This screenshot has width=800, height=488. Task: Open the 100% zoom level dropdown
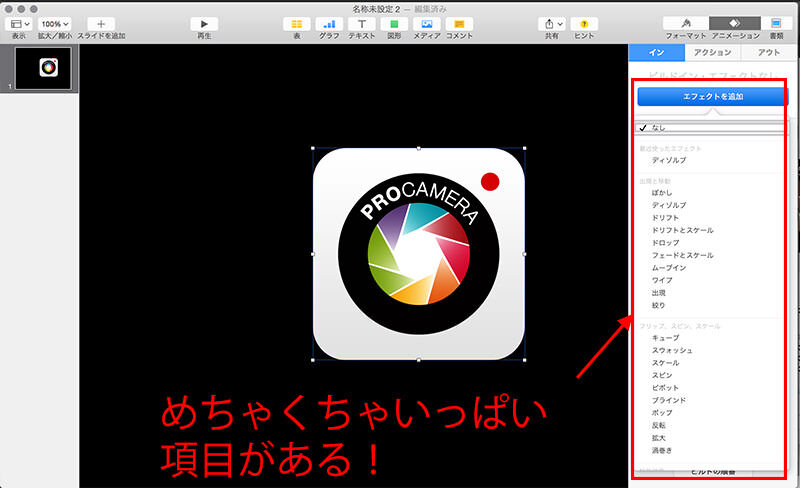(x=55, y=24)
